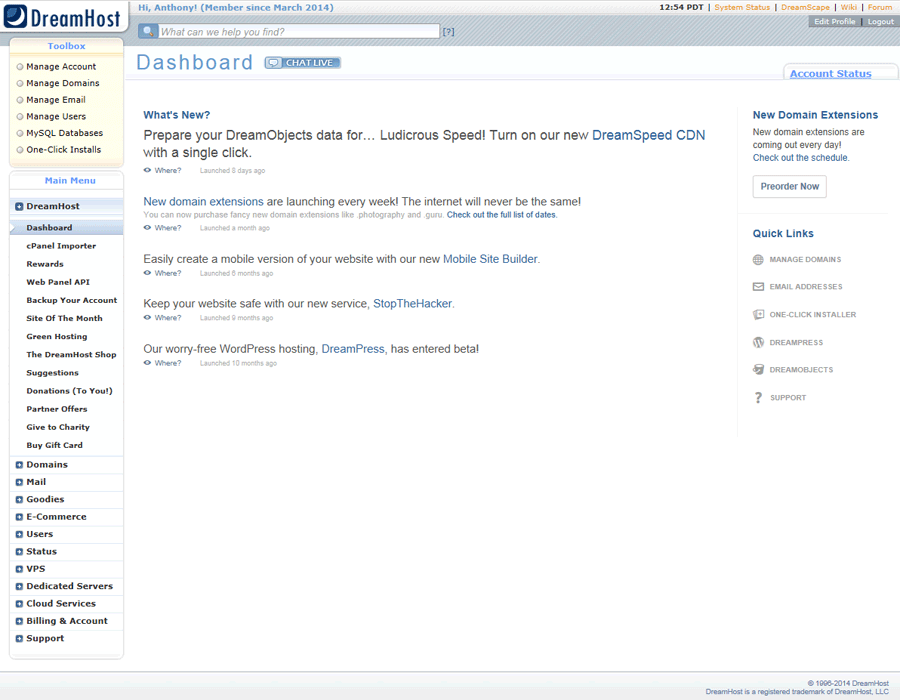
Task: Click eye icon under Mobile Site Builder news
Action: (148, 273)
